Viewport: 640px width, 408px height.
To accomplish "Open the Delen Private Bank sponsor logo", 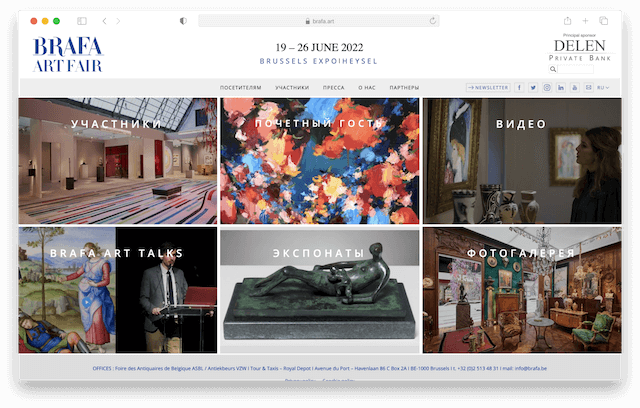I will [x=580, y=49].
